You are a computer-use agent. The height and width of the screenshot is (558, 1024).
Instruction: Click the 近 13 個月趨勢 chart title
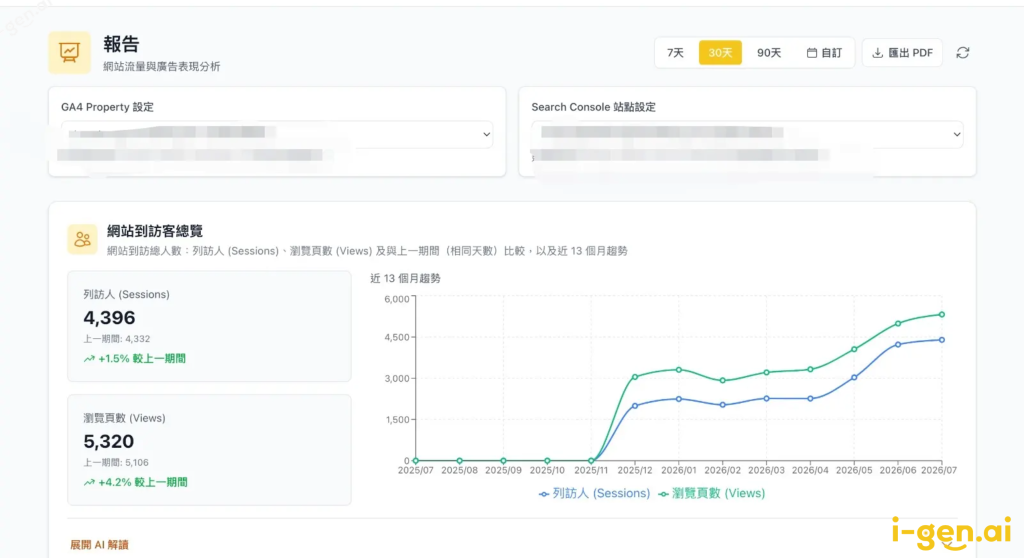coord(406,278)
